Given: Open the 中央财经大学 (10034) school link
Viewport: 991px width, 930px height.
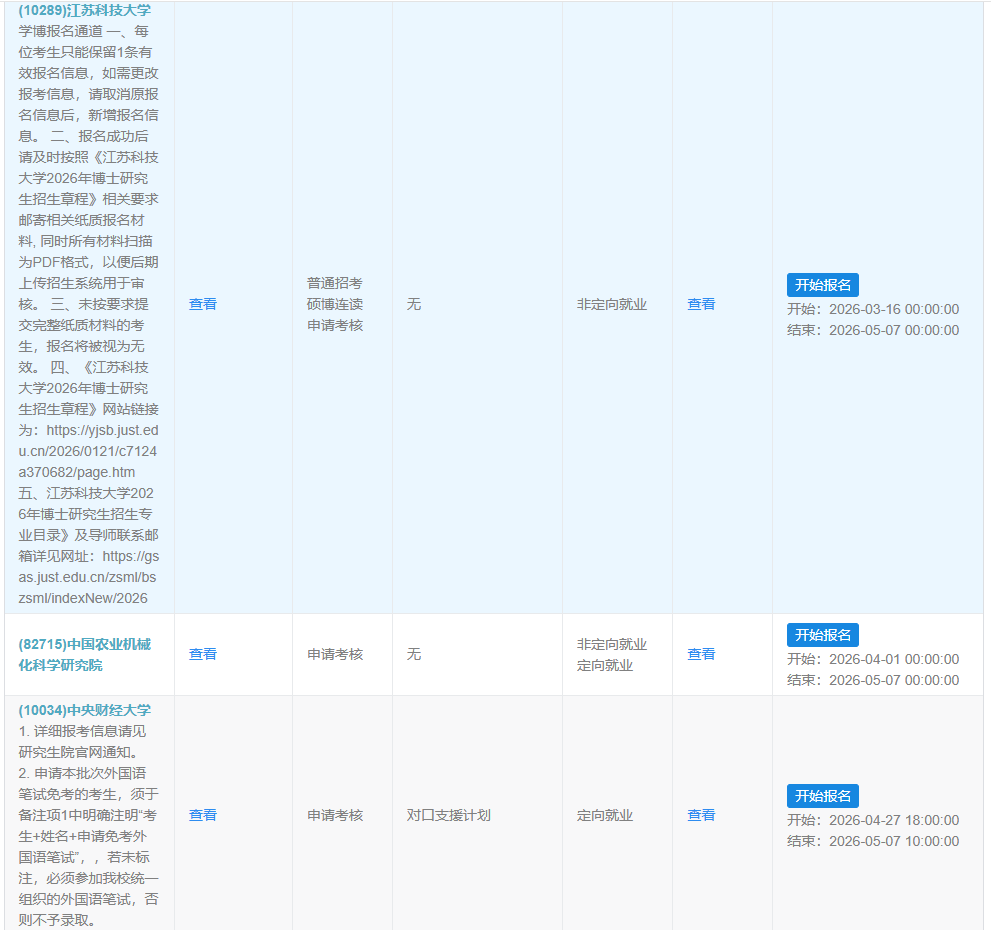Looking at the screenshot, I should click(x=85, y=710).
